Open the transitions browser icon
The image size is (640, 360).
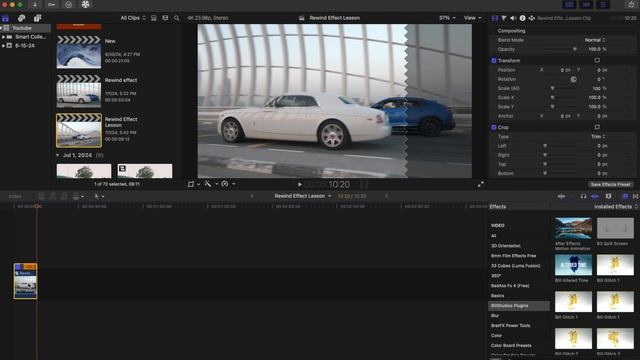pyautogui.click(x=636, y=196)
